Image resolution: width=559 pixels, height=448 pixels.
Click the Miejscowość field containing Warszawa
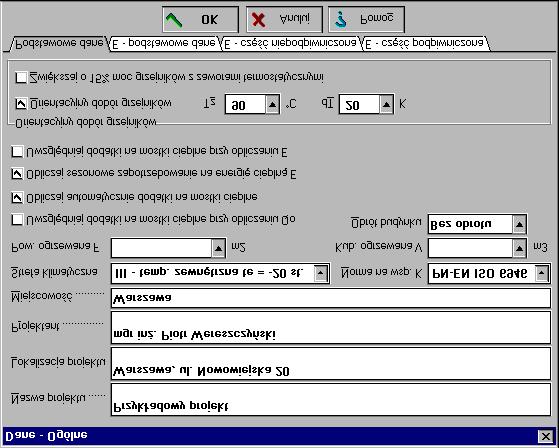coord(331,298)
